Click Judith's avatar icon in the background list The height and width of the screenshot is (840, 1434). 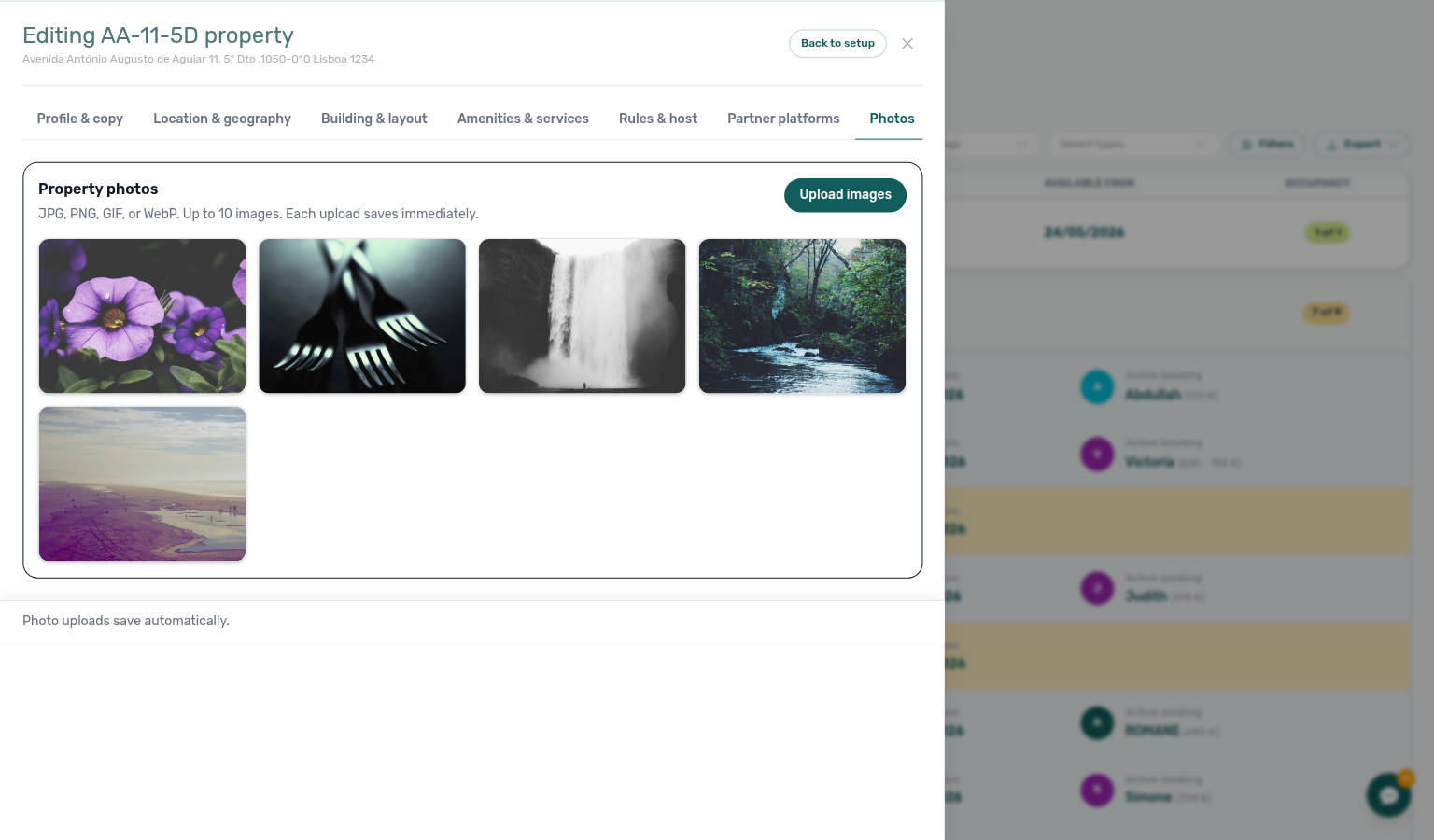pyautogui.click(x=1097, y=588)
